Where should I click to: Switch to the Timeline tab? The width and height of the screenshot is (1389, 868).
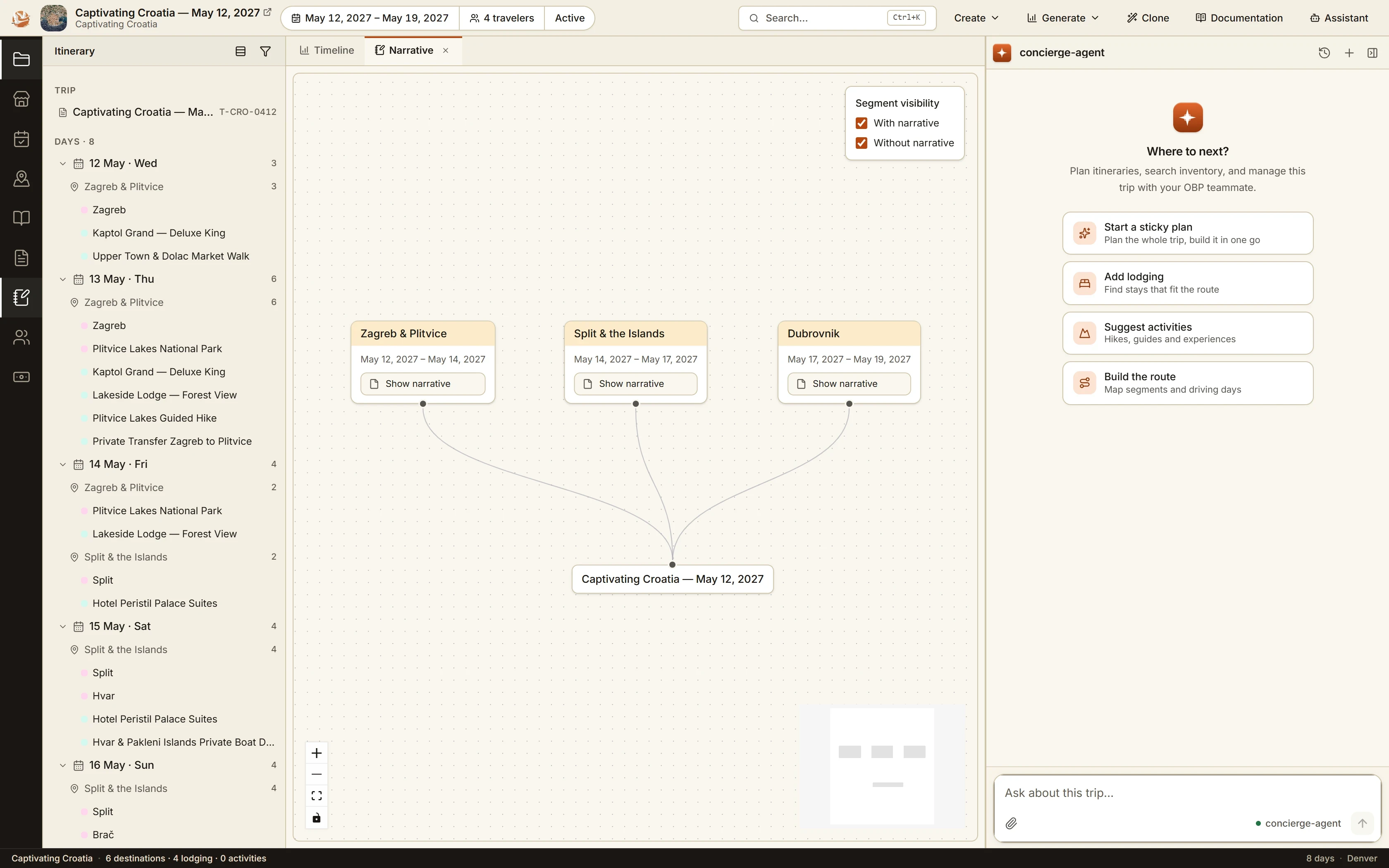(x=327, y=50)
